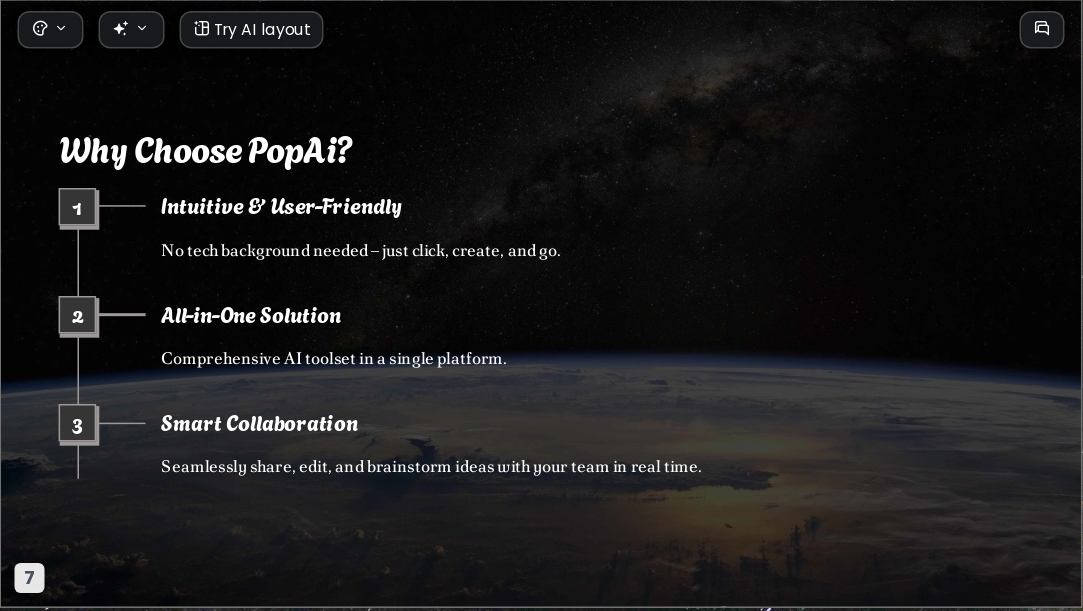Open the theme palette dropdown
Image resolution: width=1083 pixels, height=611 pixels.
coord(50,30)
